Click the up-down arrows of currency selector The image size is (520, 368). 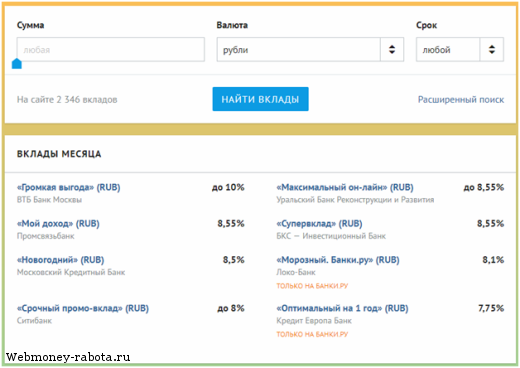click(392, 49)
